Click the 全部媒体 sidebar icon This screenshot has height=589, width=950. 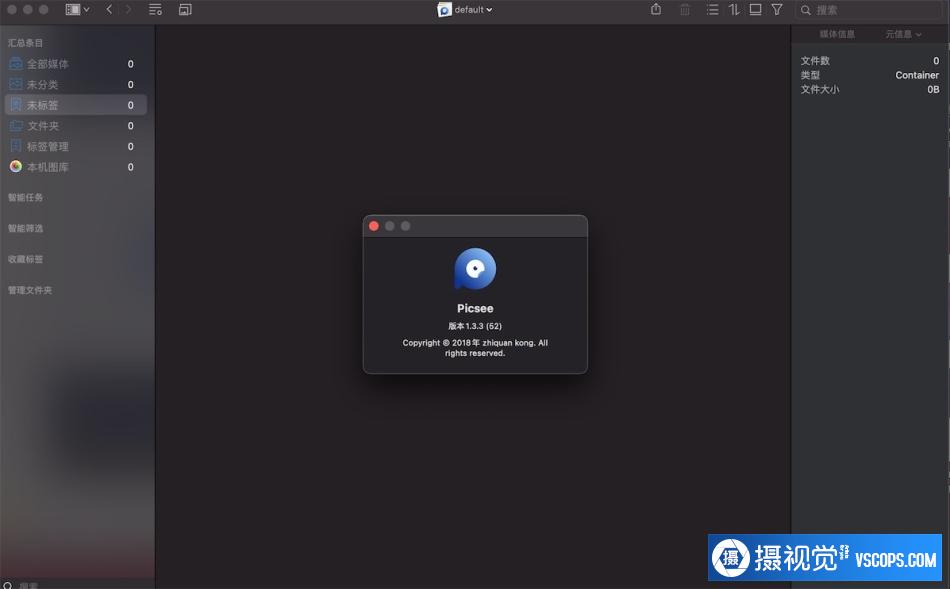coord(16,64)
